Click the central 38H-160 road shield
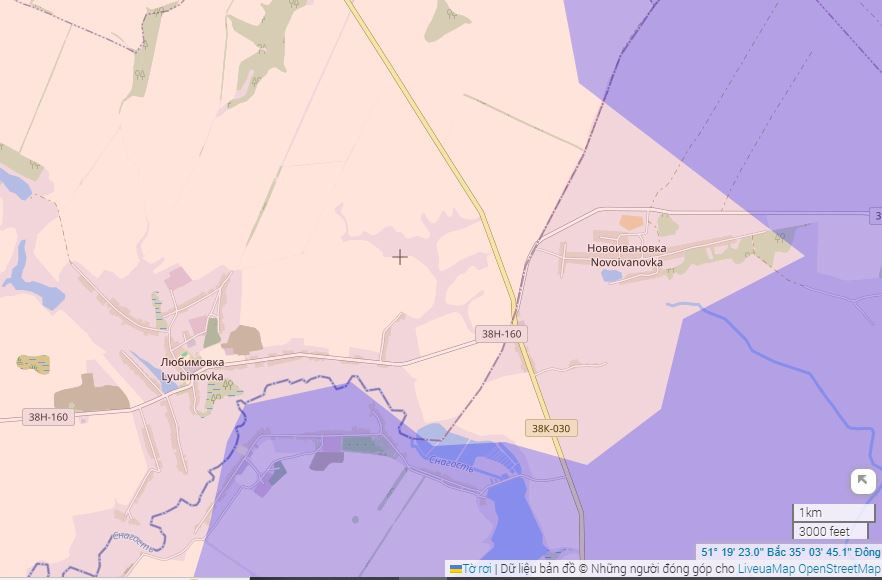882x580 pixels. 501,334
